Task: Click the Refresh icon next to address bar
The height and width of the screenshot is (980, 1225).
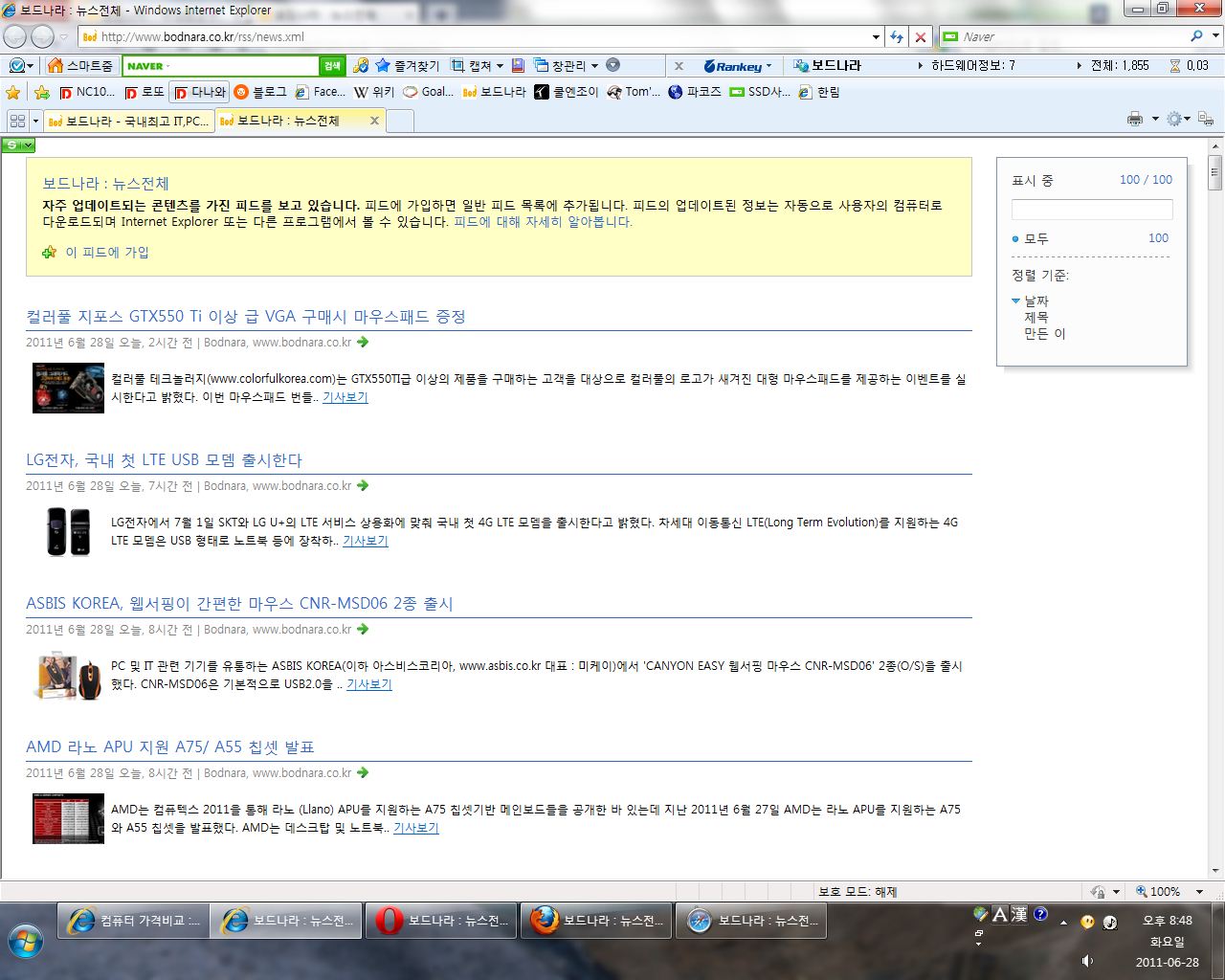Action: [x=896, y=36]
